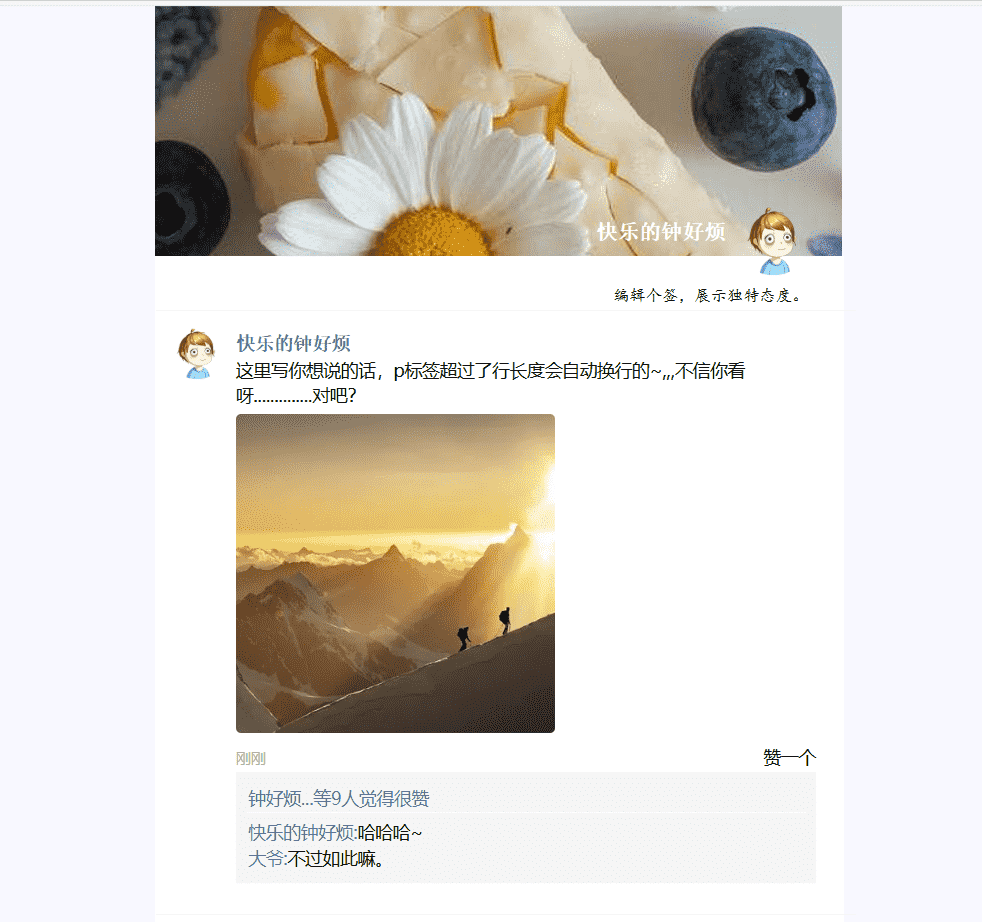Open the list 钟好烦...等9人觉得很赞
982x922 pixels.
tap(339, 799)
